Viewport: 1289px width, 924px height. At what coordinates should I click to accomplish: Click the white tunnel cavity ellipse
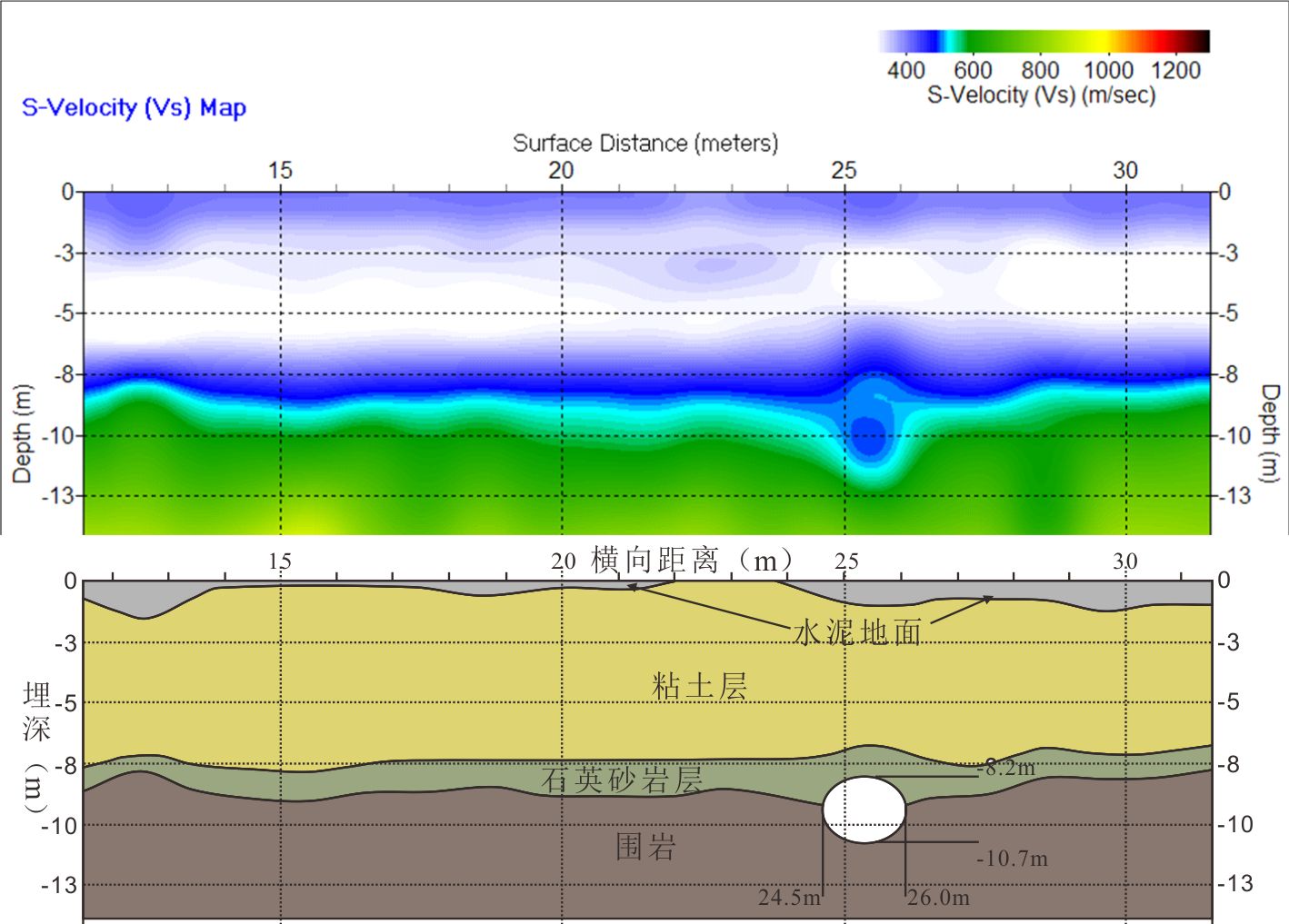click(x=864, y=809)
